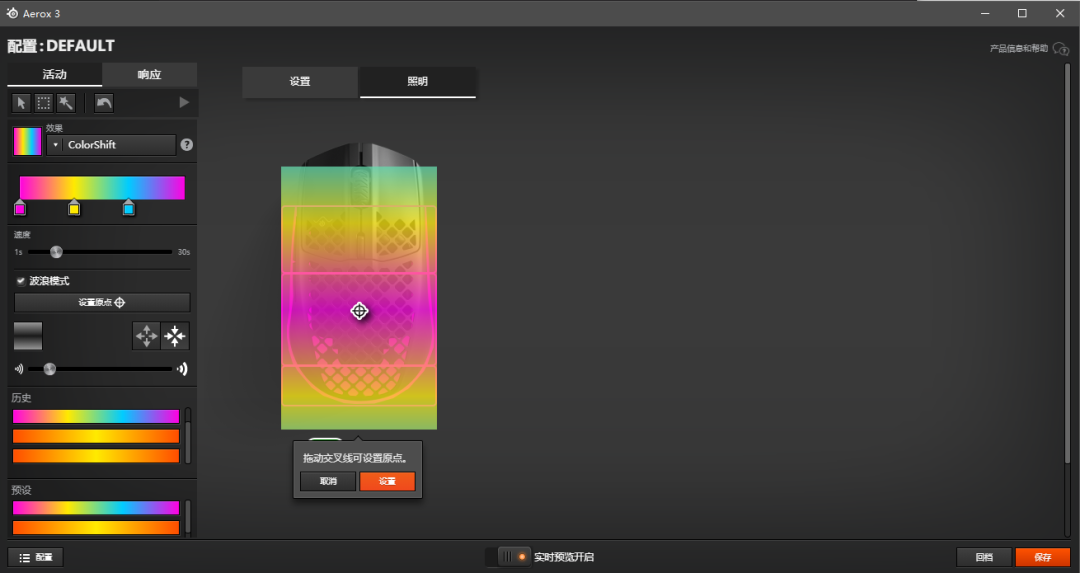Click the 预设 list scrollbar

point(188,517)
